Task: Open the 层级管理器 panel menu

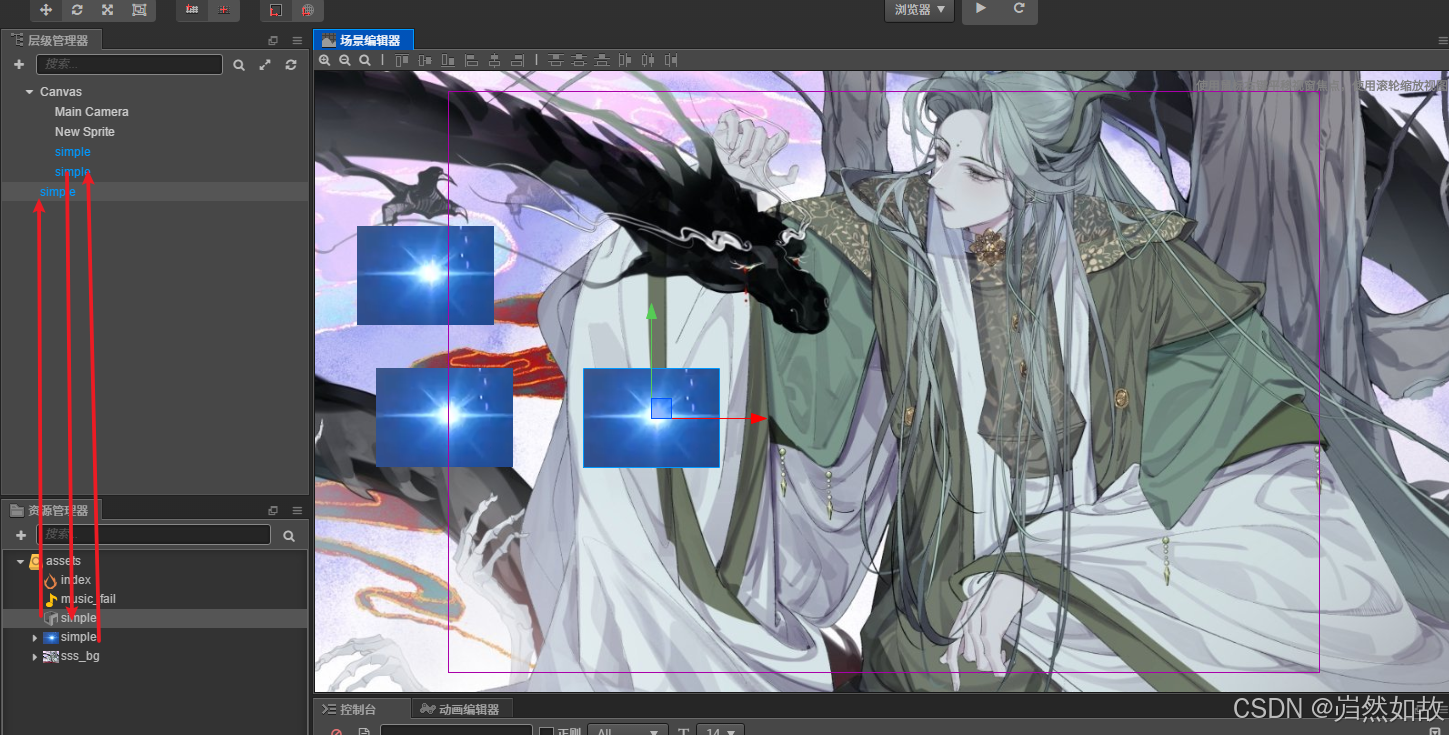Action: point(297,41)
